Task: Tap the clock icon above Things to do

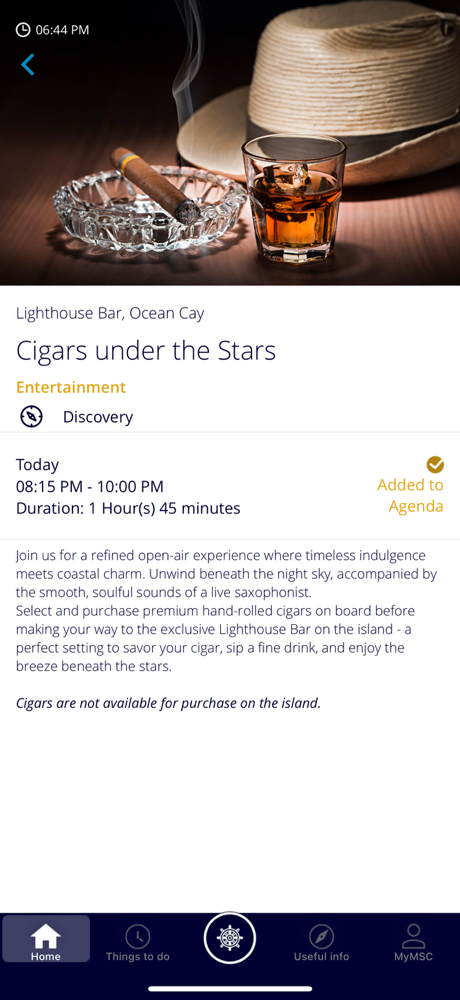Action: (x=138, y=937)
